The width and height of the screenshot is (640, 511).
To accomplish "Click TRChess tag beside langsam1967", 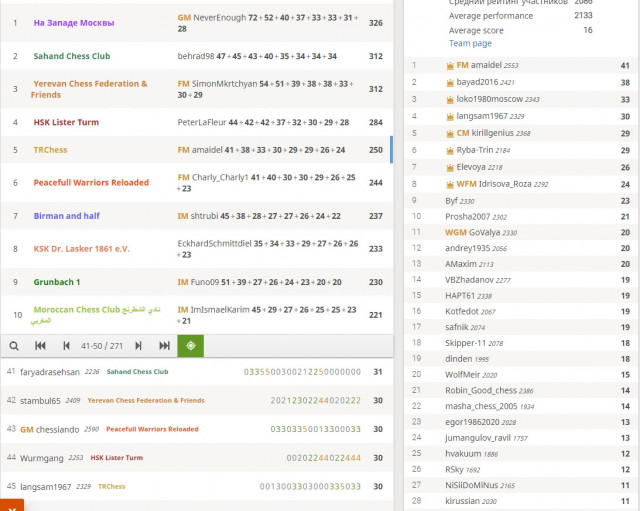I will pos(112,487).
